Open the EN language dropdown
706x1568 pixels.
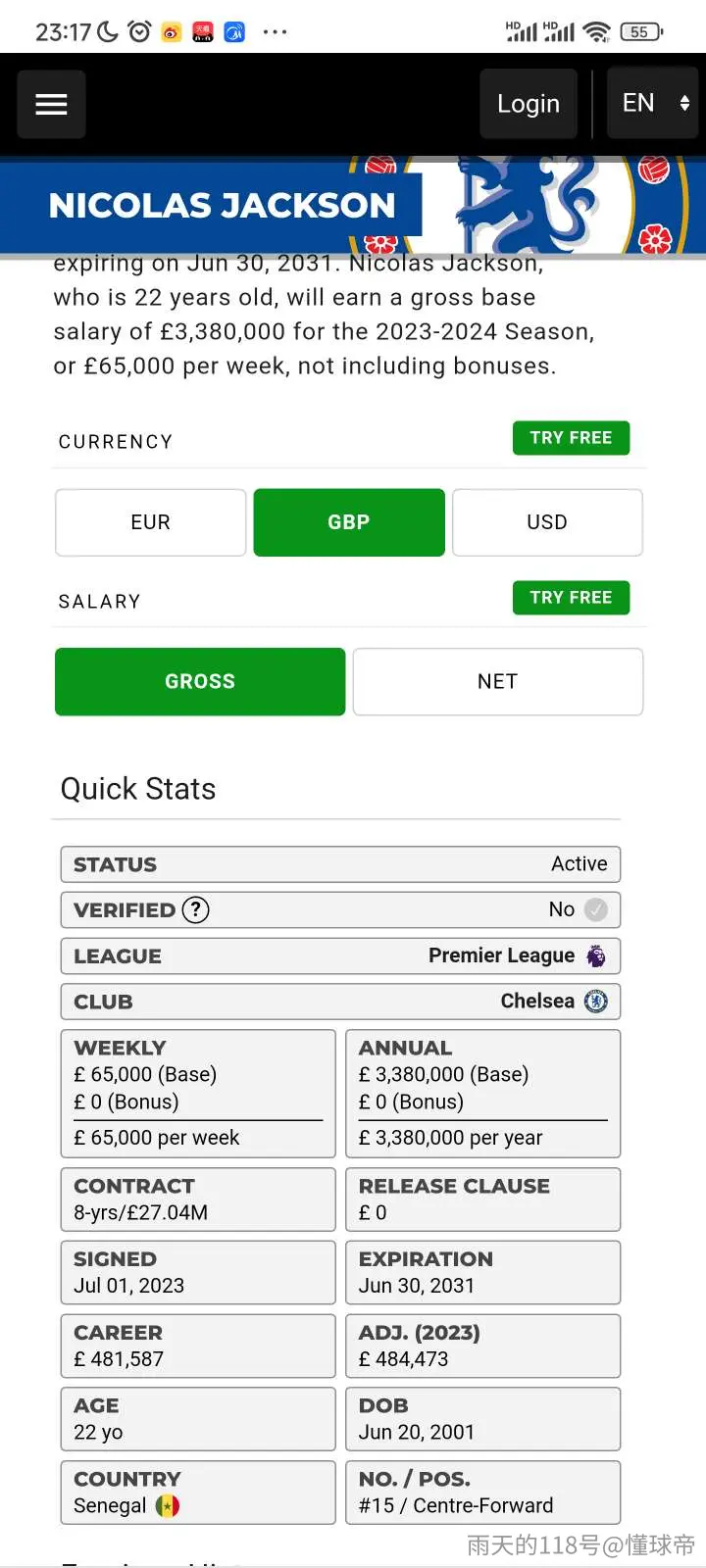(653, 103)
